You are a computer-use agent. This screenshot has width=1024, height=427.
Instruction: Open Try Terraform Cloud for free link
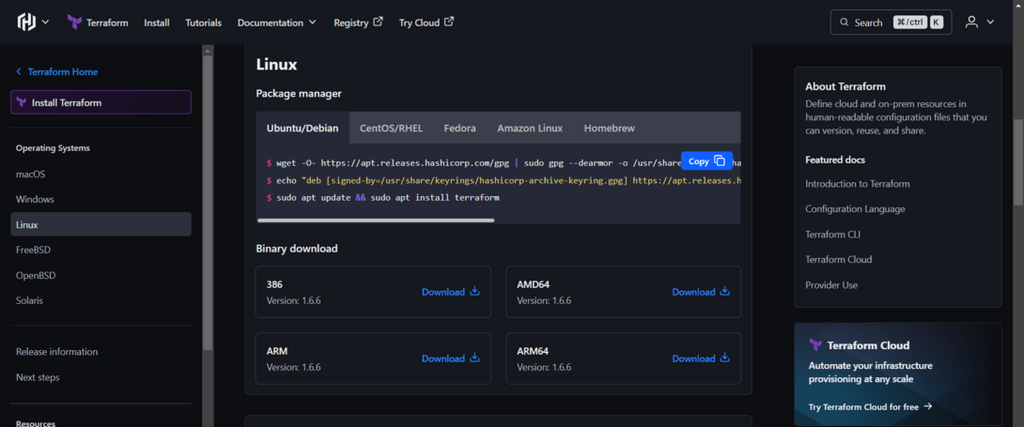(870, 407)
